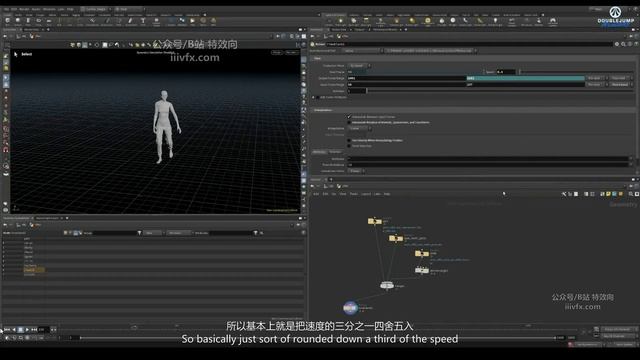The width and height of the screenshot is (640, 360).
Task: Select the Tube shelf tool
Action: click(28, 21)
